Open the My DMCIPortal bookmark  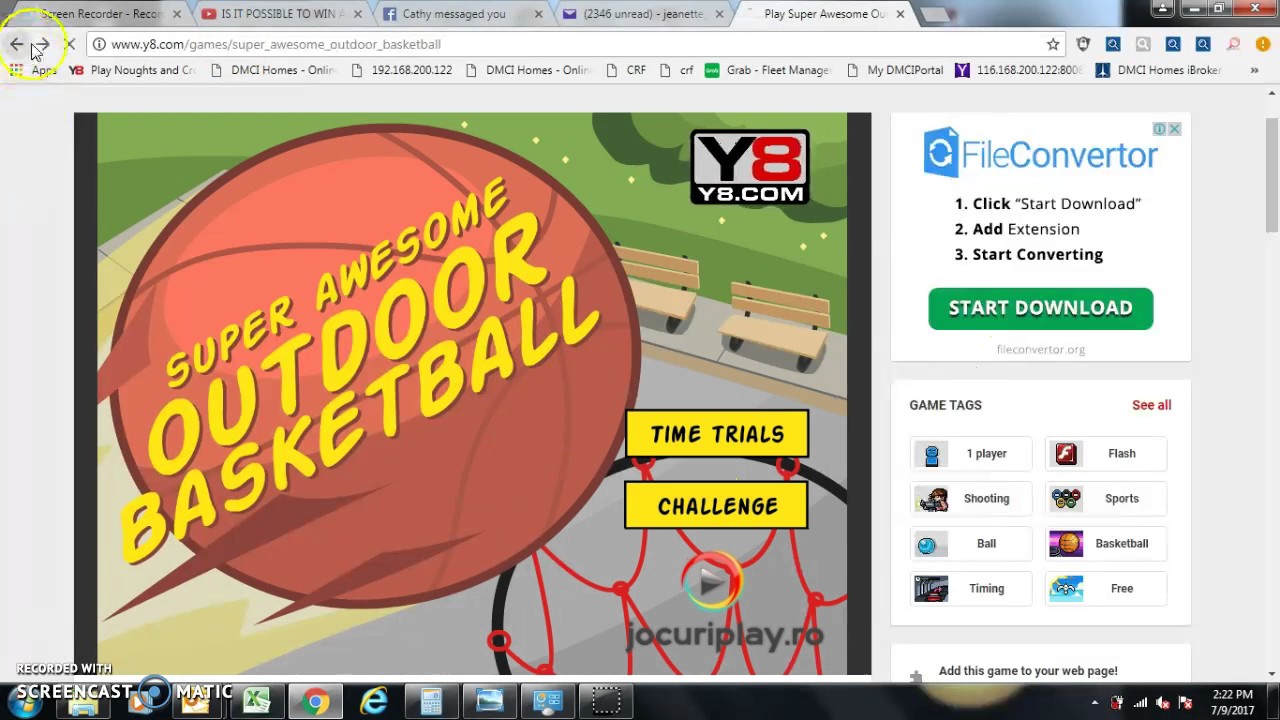[895, 70]
